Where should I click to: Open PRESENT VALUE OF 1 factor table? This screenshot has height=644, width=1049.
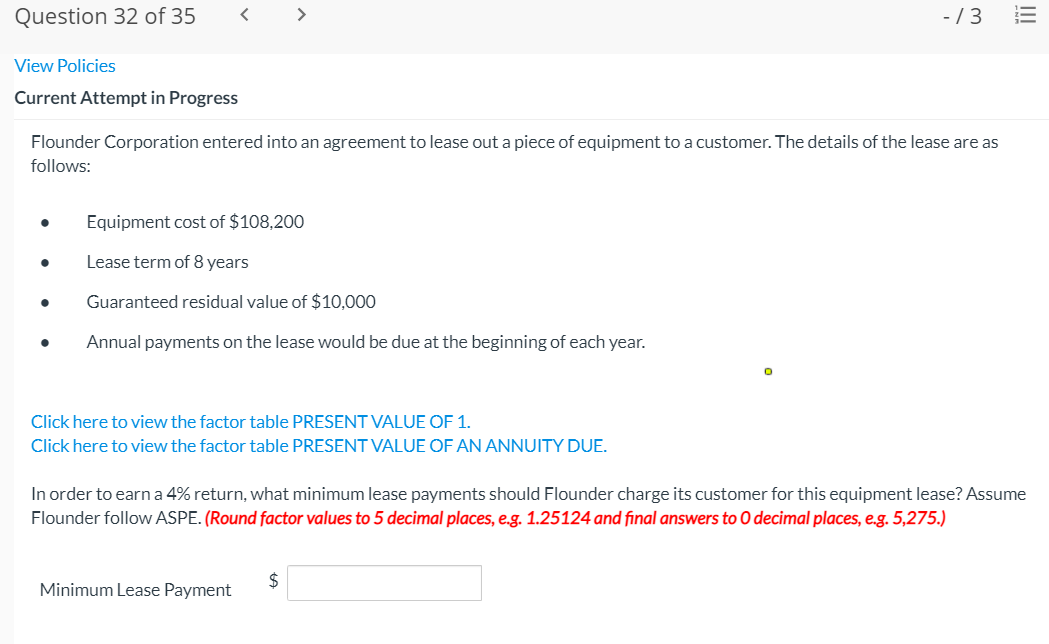click(251, 421)
